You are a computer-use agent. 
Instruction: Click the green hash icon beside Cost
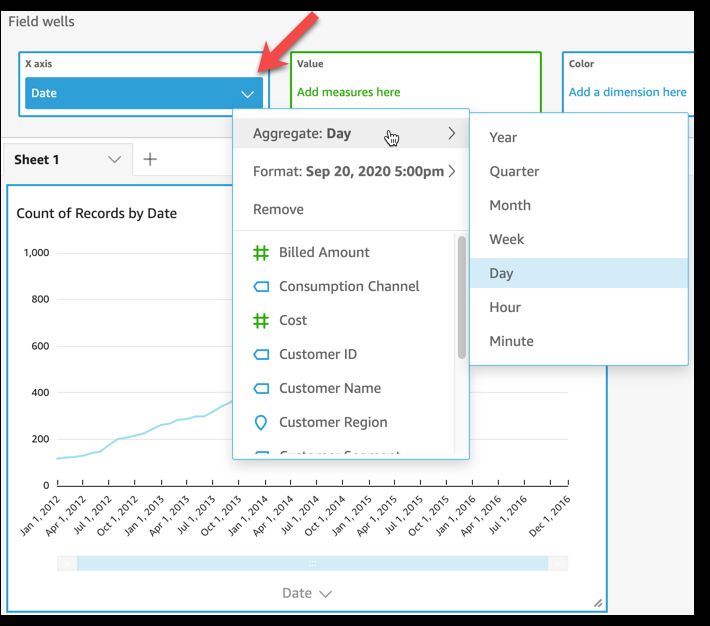tap(261, 321)
